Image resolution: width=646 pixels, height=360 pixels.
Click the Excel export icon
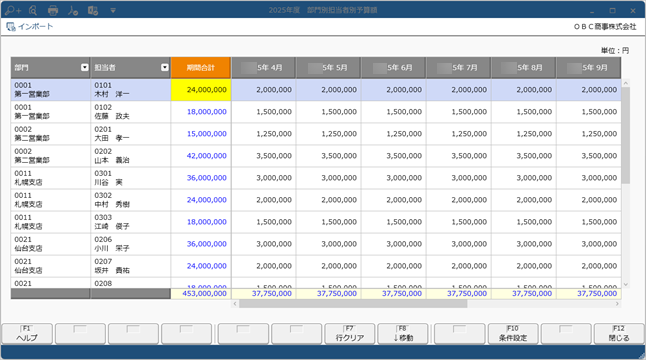(x=93, y=10)
